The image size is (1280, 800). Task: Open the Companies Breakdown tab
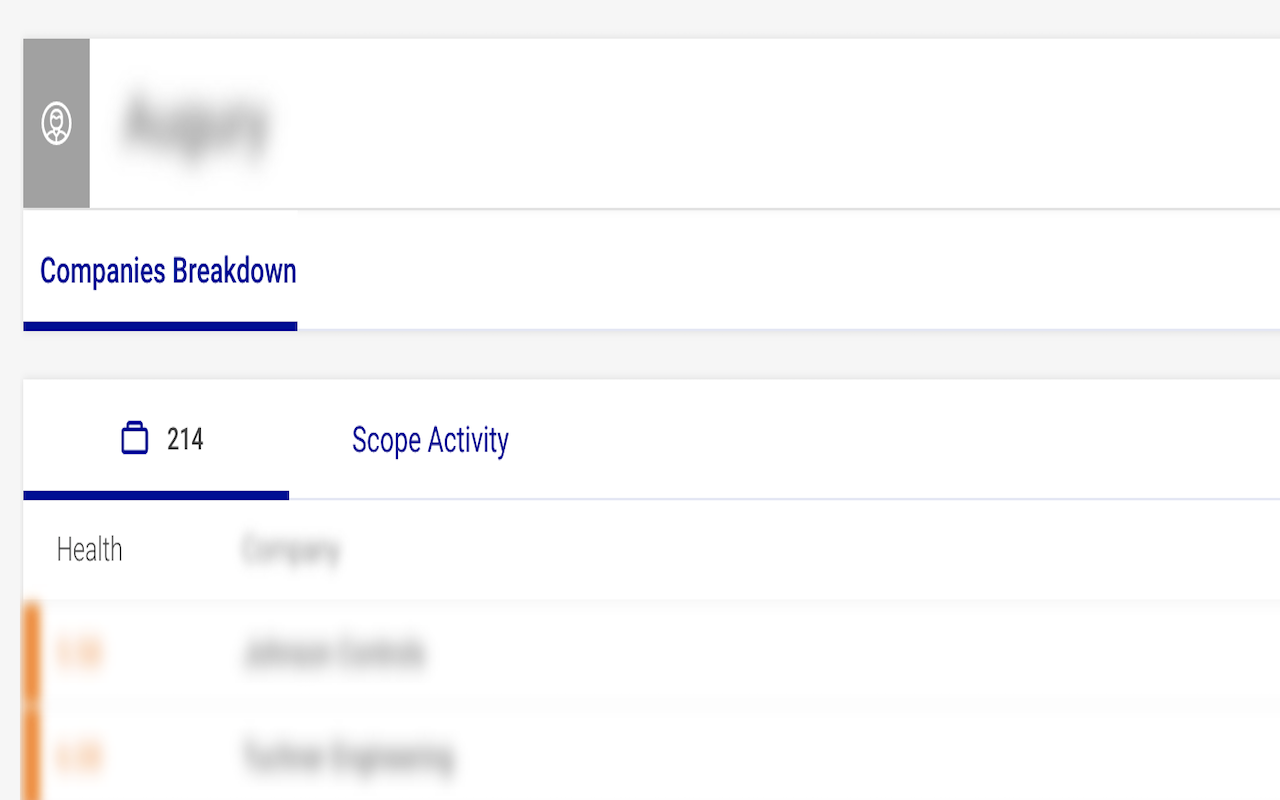(168, 272)
